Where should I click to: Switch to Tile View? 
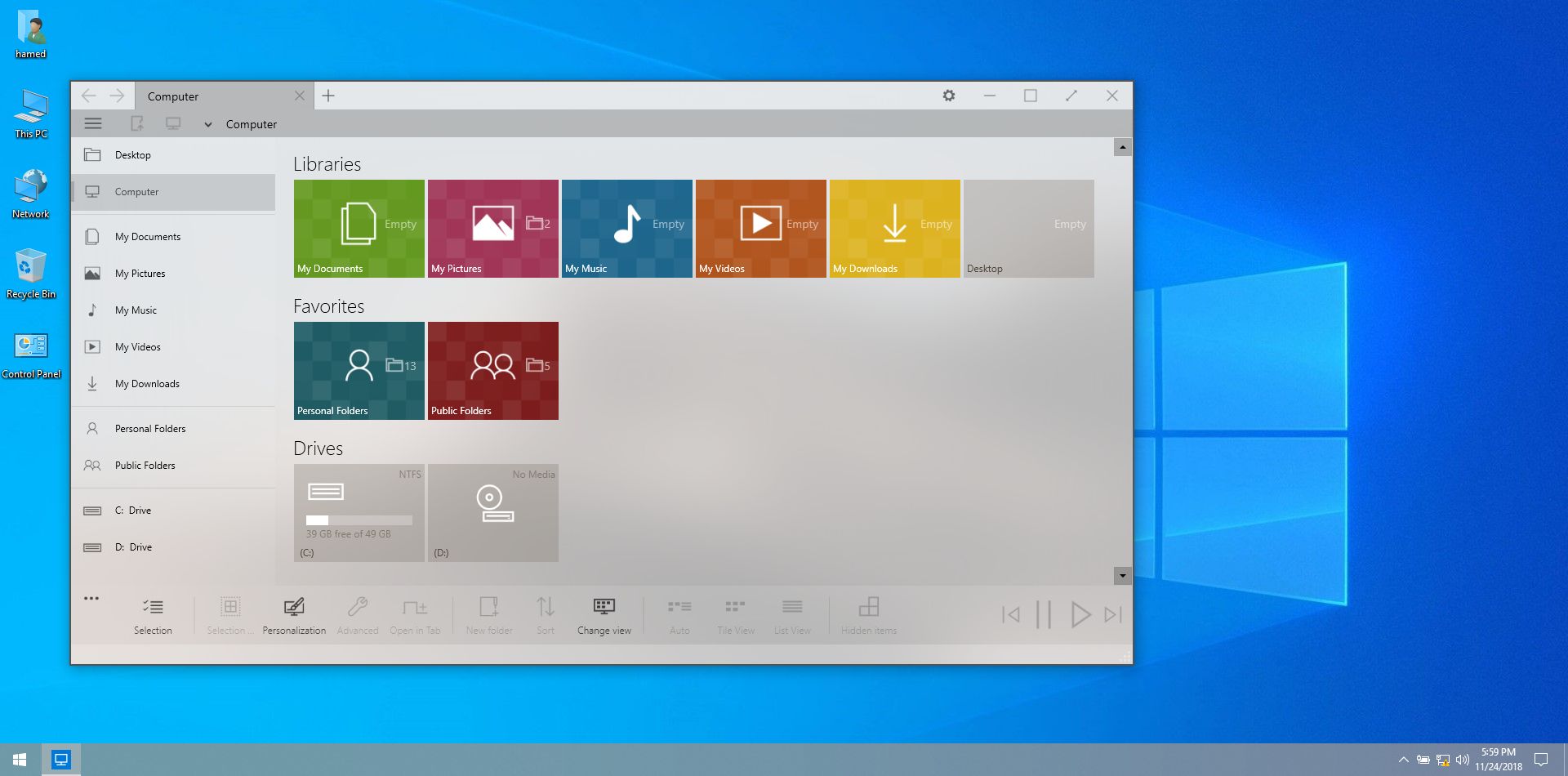pos(735,613)
